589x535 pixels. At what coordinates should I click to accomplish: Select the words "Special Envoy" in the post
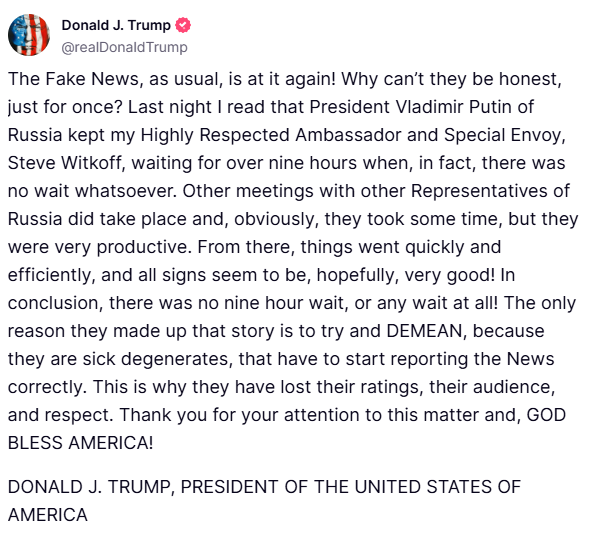coord(502,135)
